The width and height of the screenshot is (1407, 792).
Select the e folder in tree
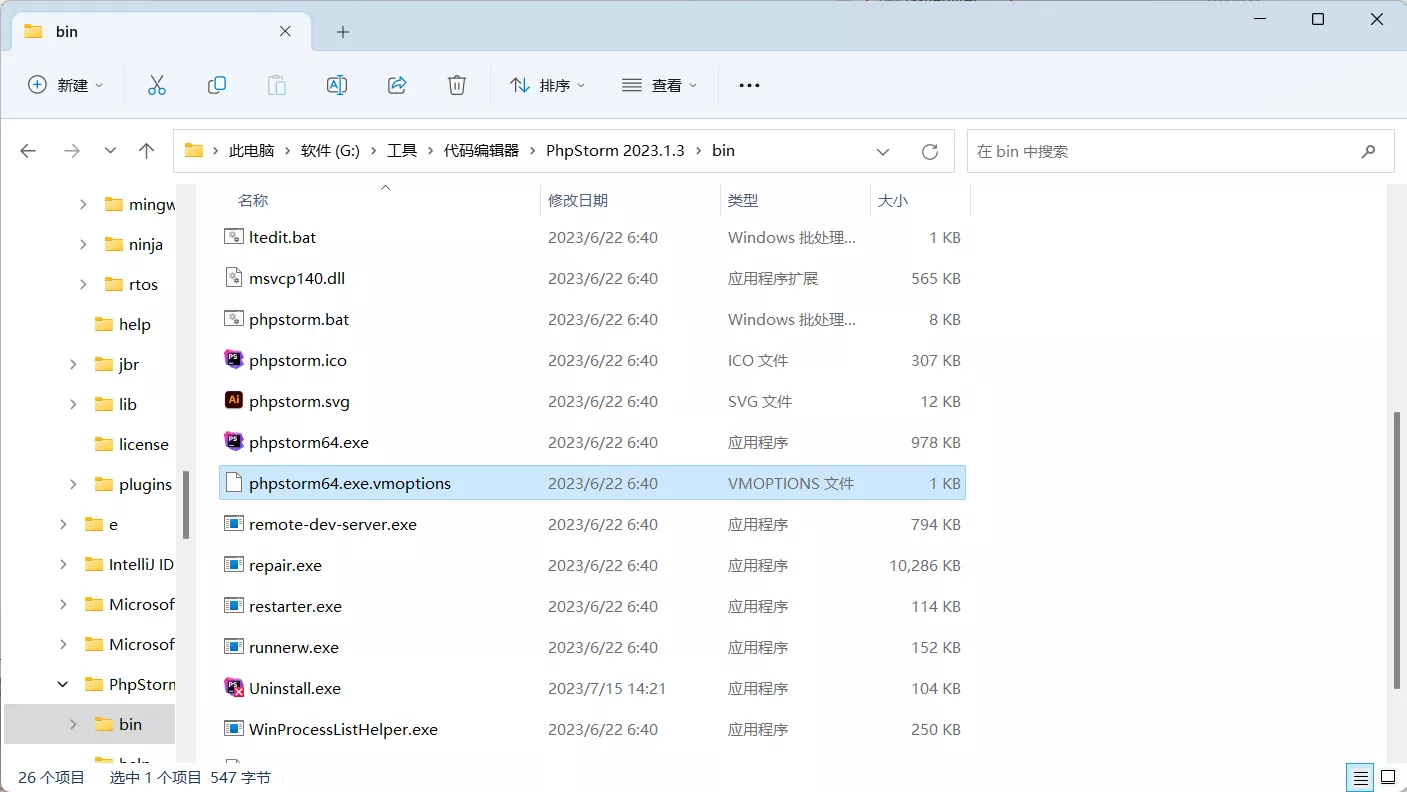click(113, 524)
